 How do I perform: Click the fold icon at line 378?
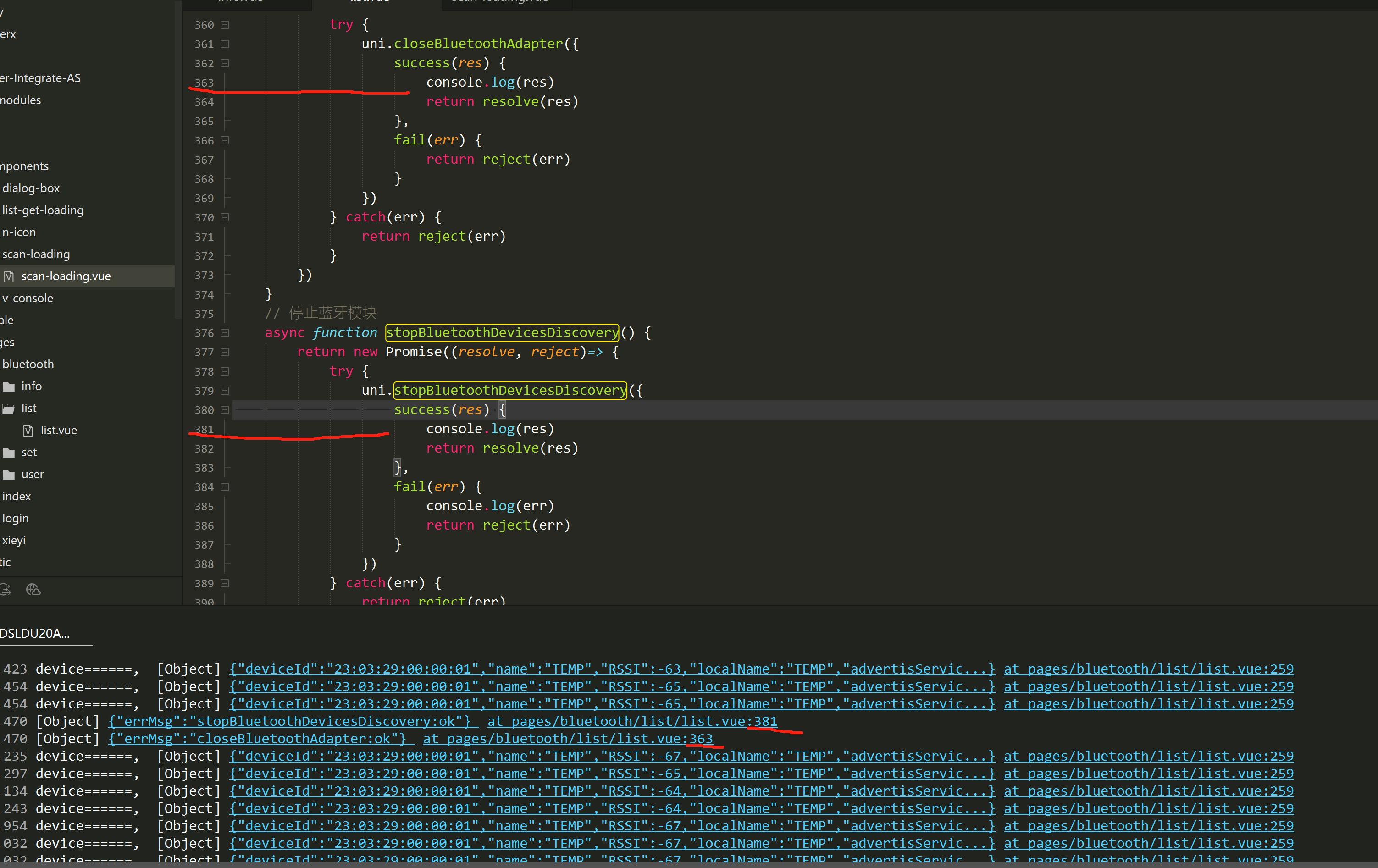pyautogui.click(x=225, y=371)
